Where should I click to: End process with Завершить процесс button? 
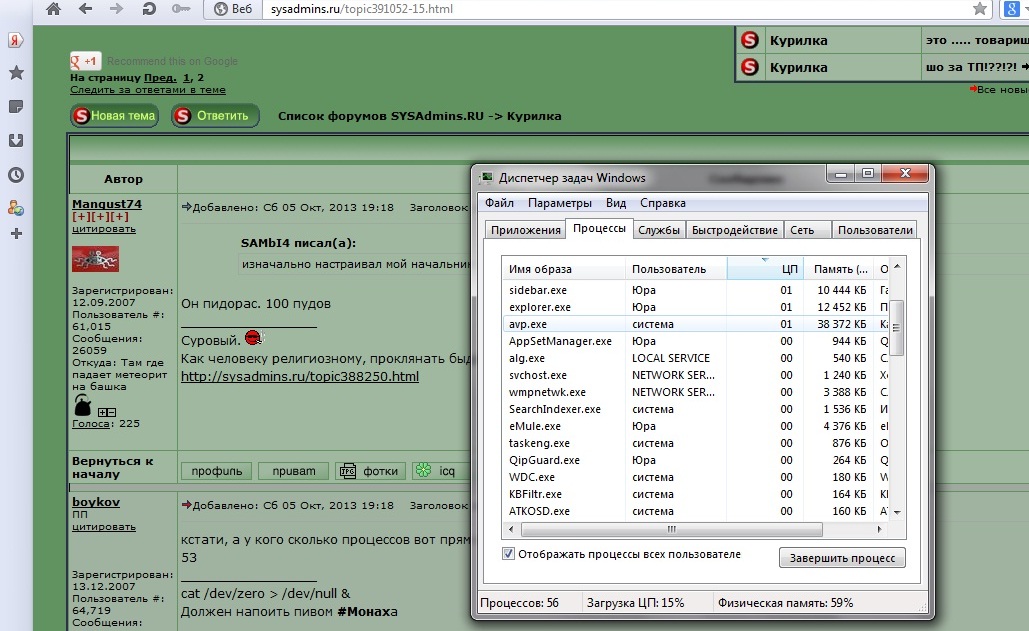[842, 558]
